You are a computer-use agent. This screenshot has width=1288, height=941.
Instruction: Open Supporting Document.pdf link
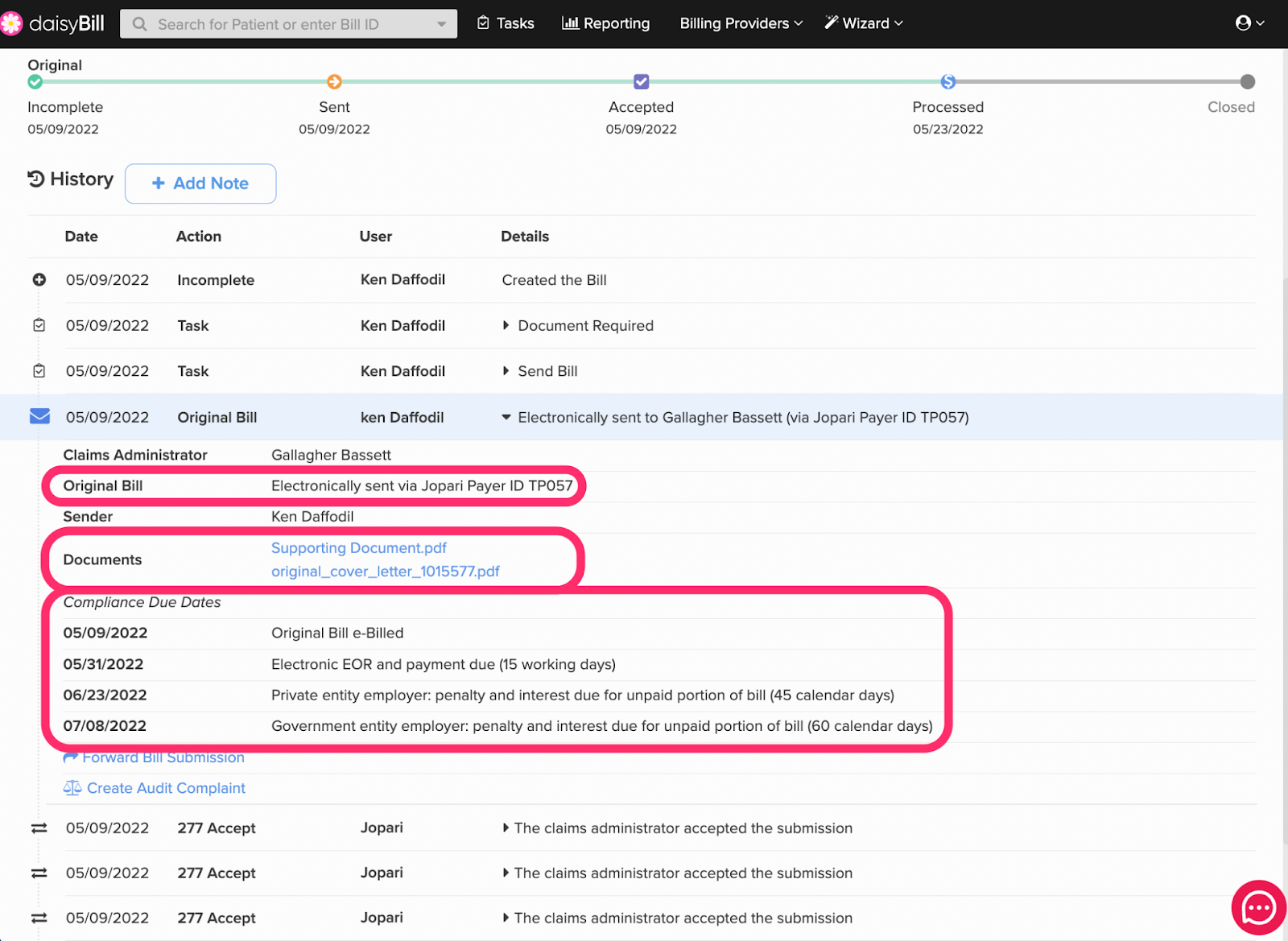[359, 548]
